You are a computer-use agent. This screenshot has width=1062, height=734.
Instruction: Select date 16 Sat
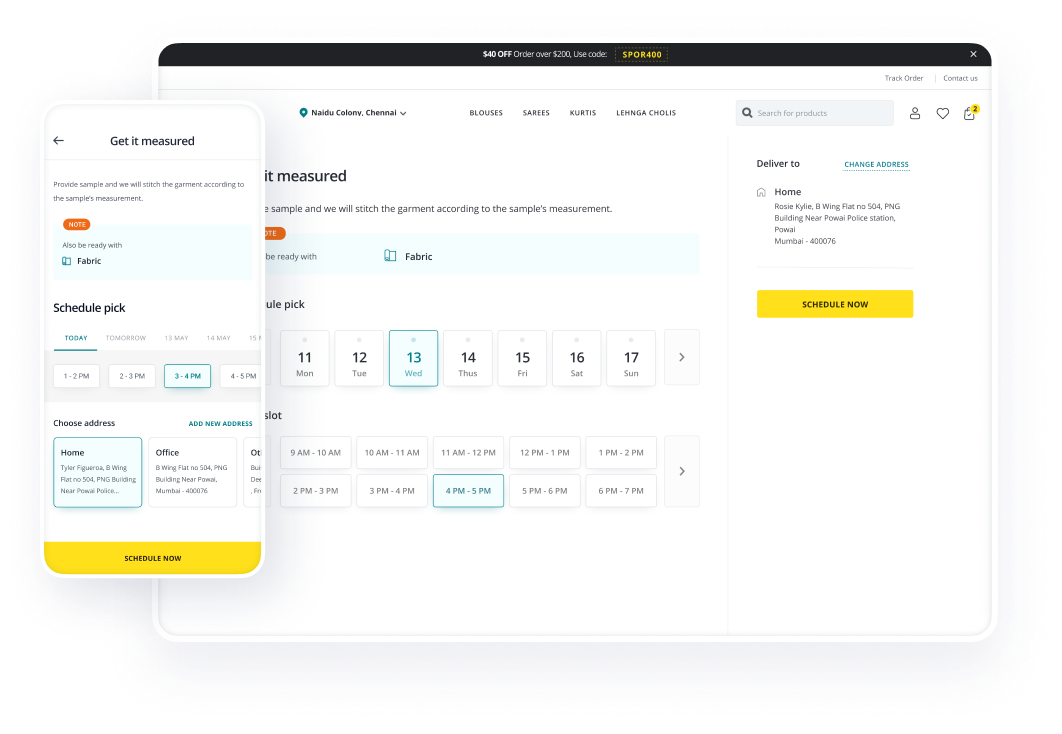tap(577, 358)
